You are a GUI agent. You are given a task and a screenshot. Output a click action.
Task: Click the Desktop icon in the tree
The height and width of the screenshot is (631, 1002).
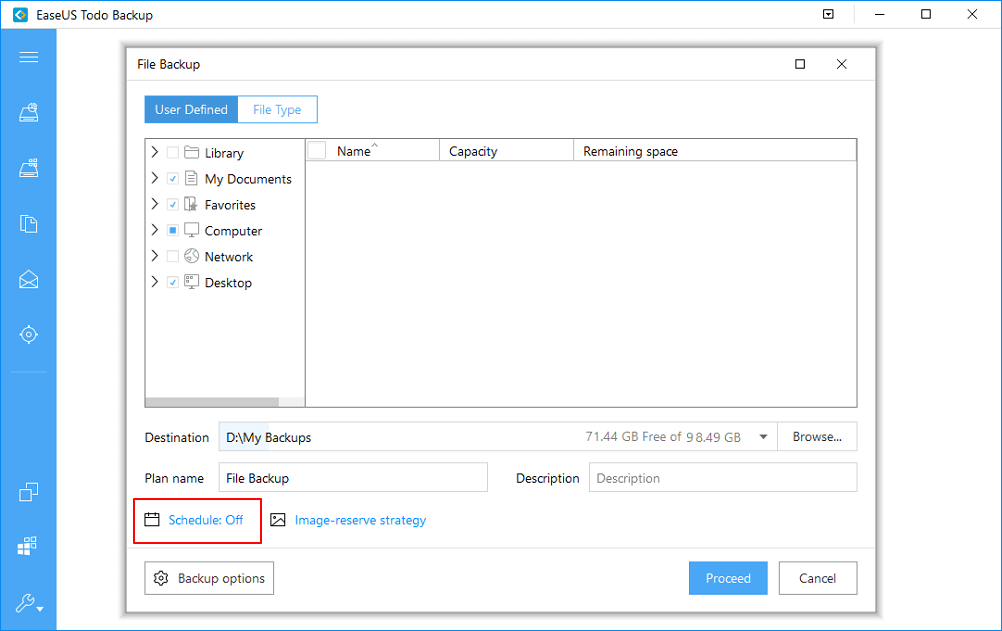(192, 282)
